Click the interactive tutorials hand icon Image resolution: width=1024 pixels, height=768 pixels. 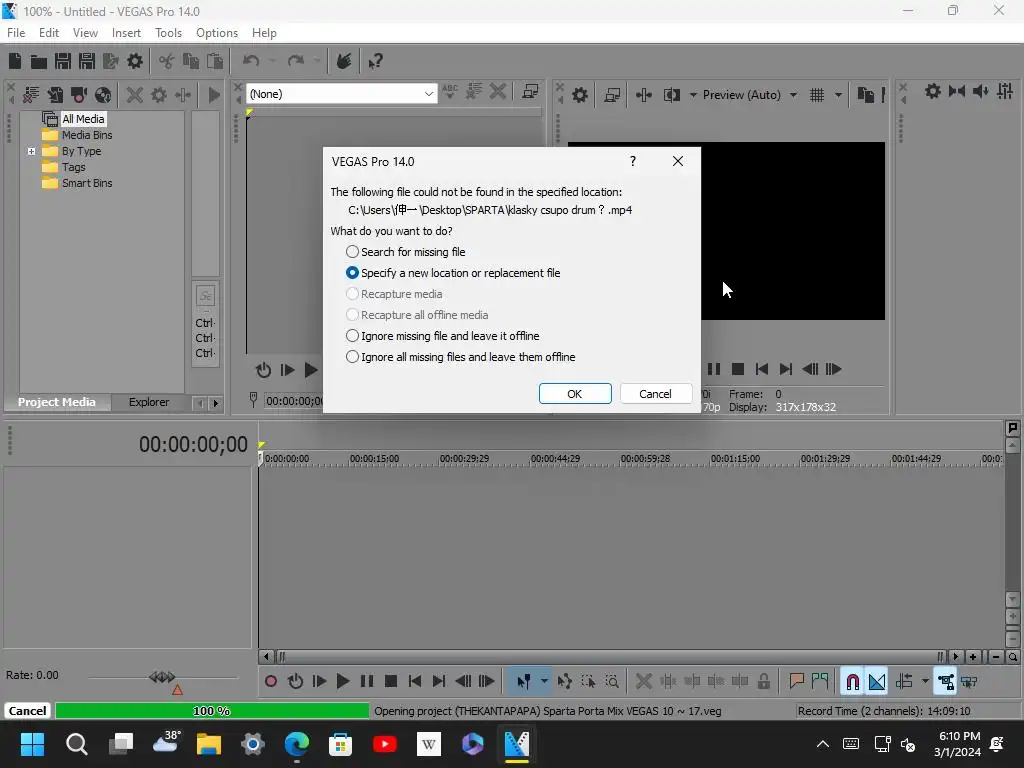[344, 61]
